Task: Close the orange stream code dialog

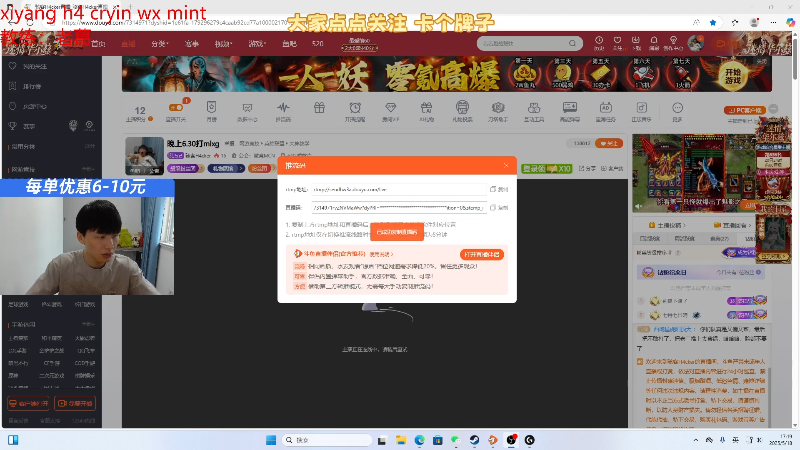Action: pos(506,165)
